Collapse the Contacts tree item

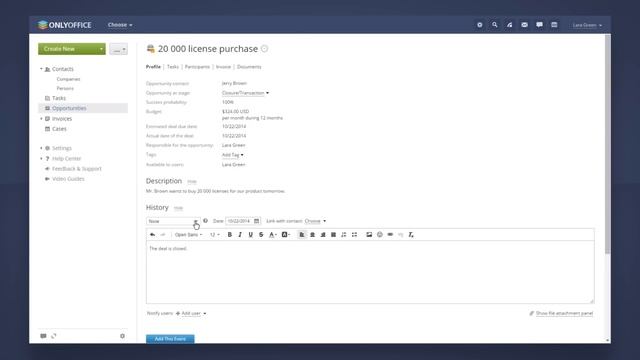[41, 69]
